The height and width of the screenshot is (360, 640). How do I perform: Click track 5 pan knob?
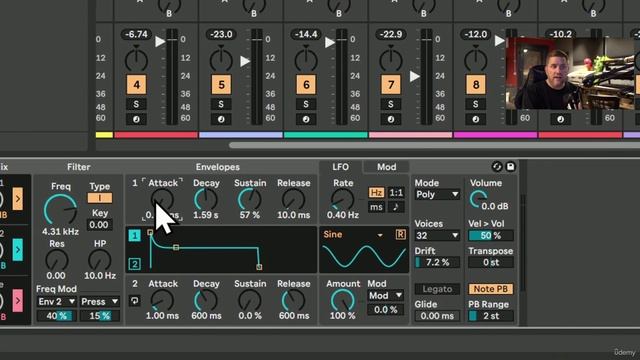(x=221, y=60)
